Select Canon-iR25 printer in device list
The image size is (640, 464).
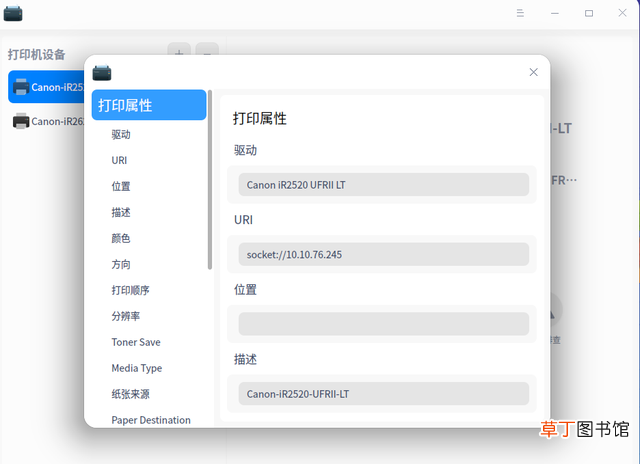[47, 87]
